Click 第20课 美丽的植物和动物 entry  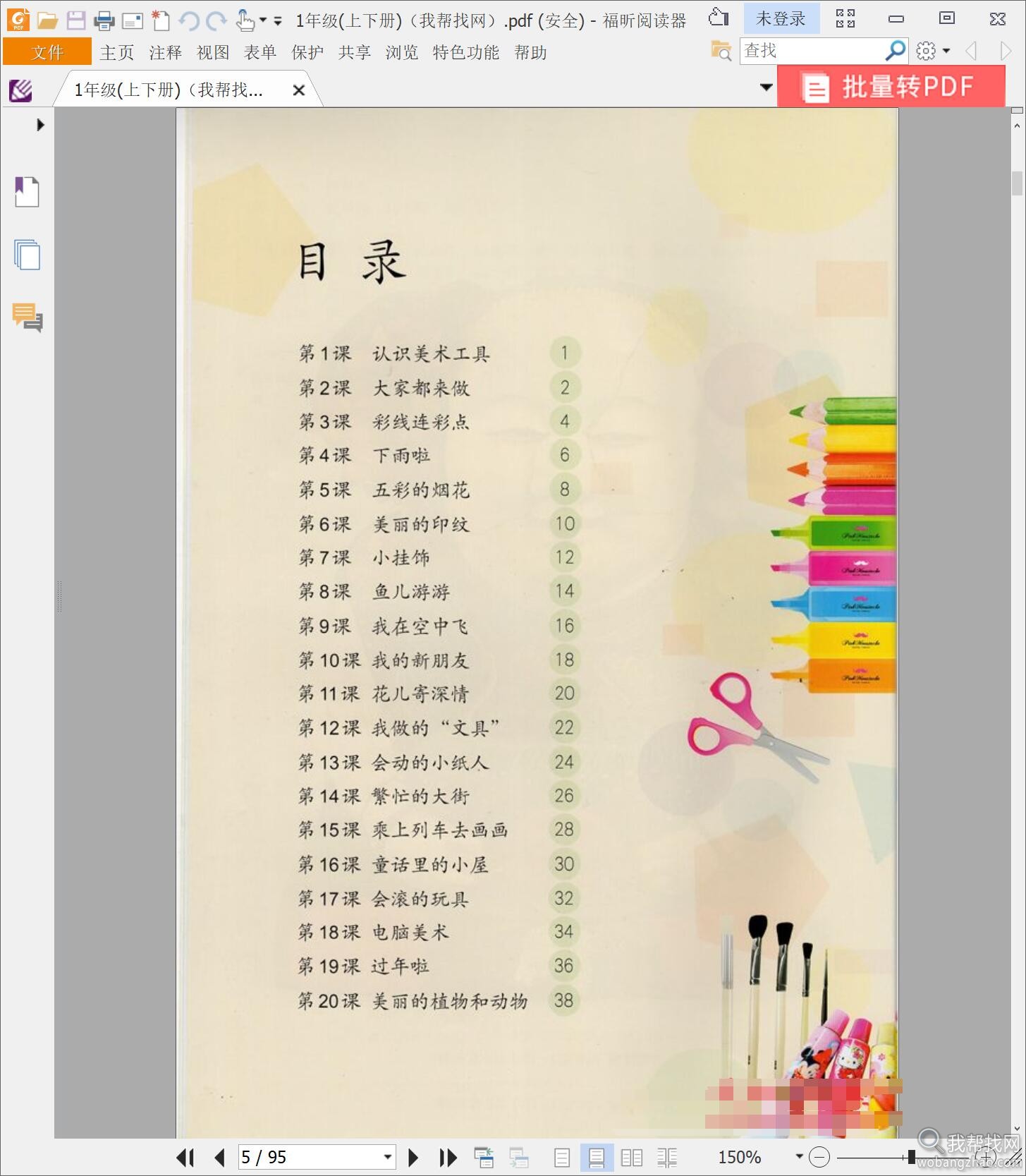[413, 1001]
